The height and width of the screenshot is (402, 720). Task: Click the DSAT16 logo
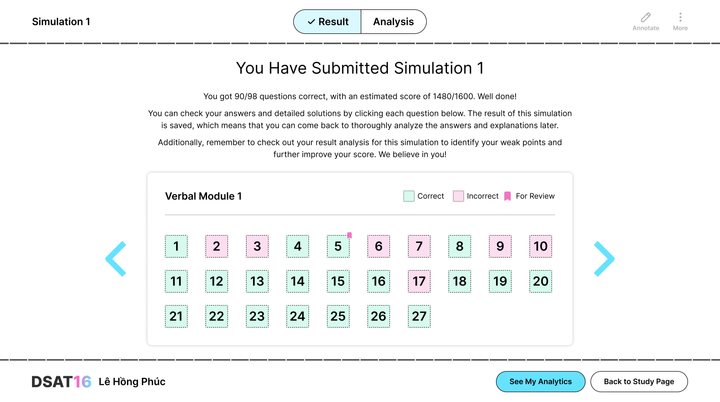click(61, 382)
